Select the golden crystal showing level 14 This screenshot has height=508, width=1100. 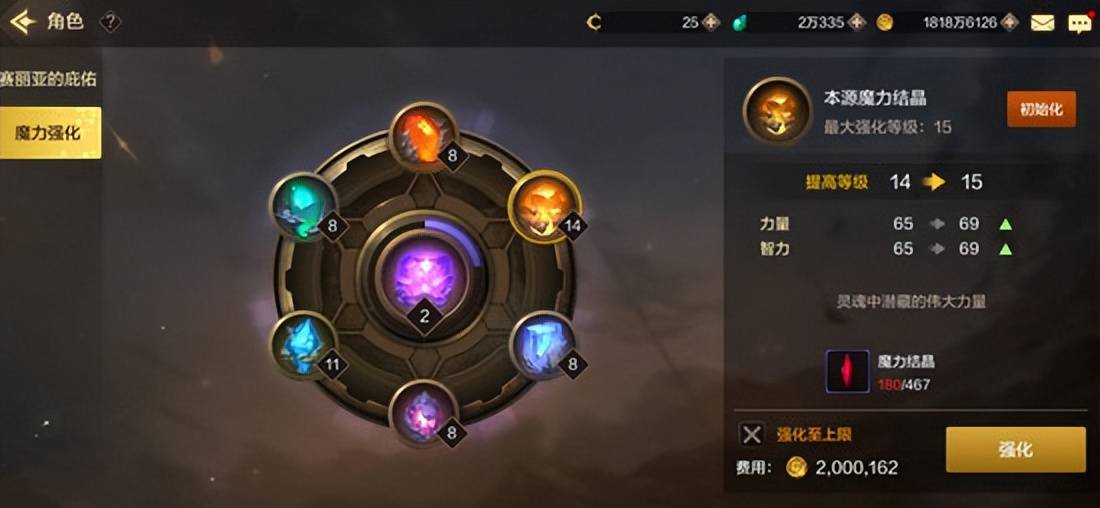point(544,207)
